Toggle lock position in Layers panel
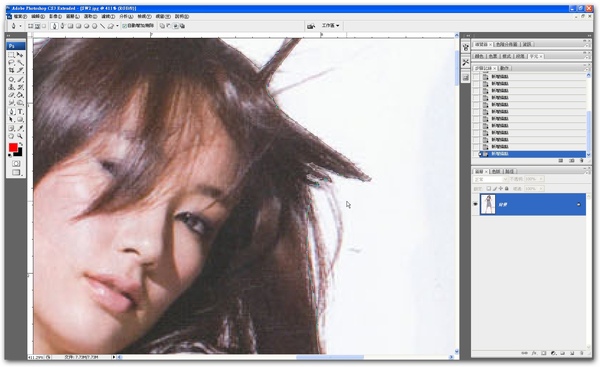This screenshot has width=600, height=367. [501, 189]
